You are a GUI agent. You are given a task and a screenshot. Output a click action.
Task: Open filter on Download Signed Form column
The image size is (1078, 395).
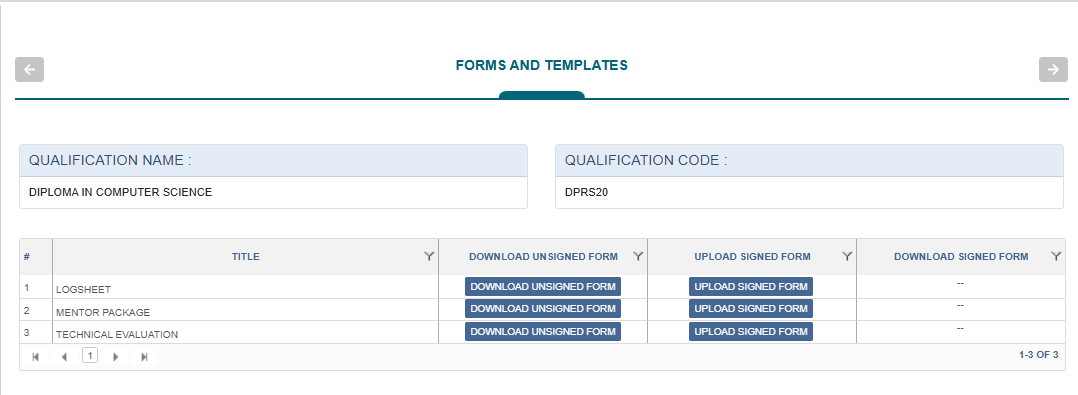pyautogui.click(x=1057, y=256)
